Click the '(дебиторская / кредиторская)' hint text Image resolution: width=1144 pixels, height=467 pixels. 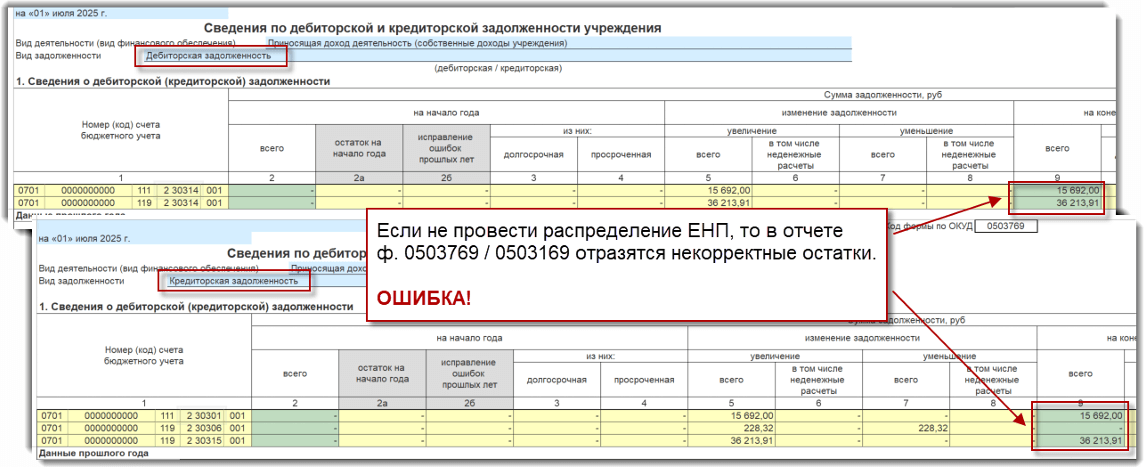point(497,69)
